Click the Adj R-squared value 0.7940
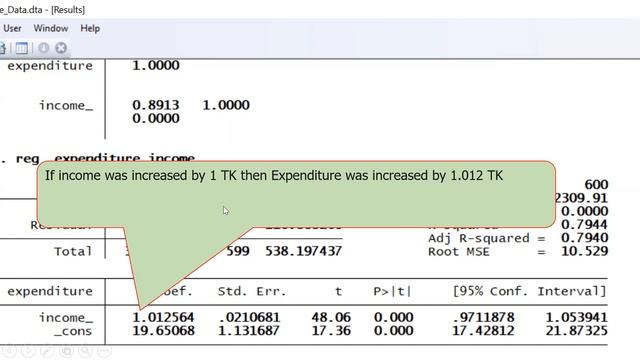The width and height of the screenshot is (640, 360). (x=584, y=238)
